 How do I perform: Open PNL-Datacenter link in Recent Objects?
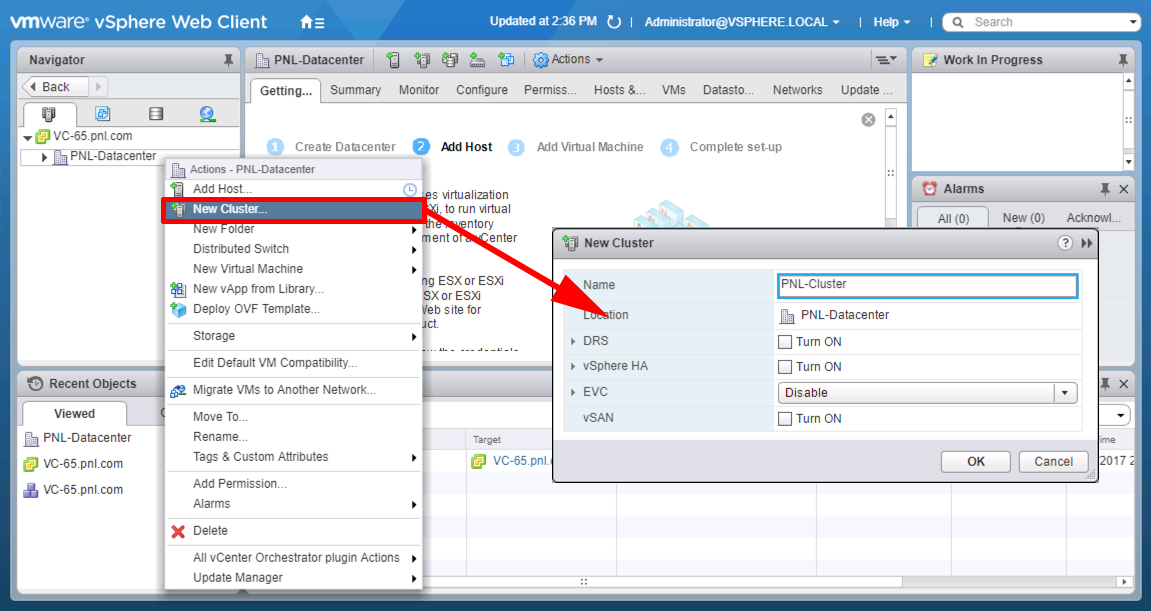click(x=87, y=438)
